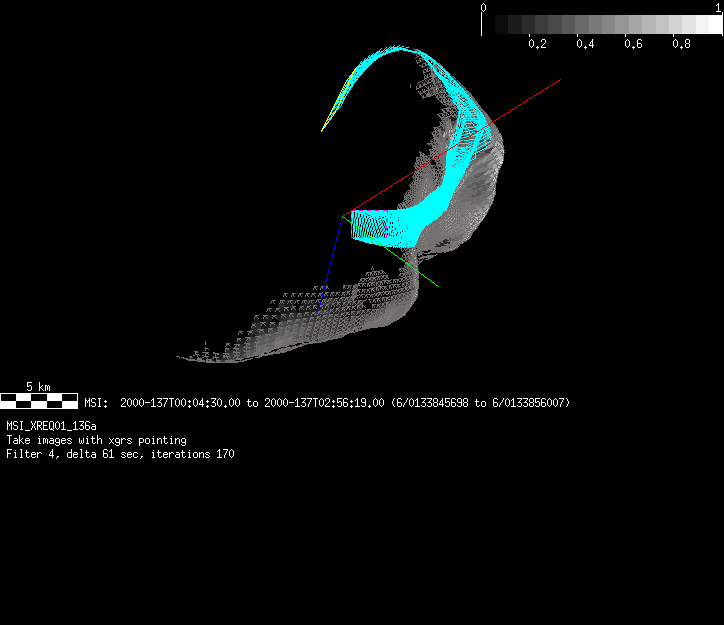Click the 0.2 label on the color scale
This screenshot has width=724, height=625.
[x=537, y=44]
